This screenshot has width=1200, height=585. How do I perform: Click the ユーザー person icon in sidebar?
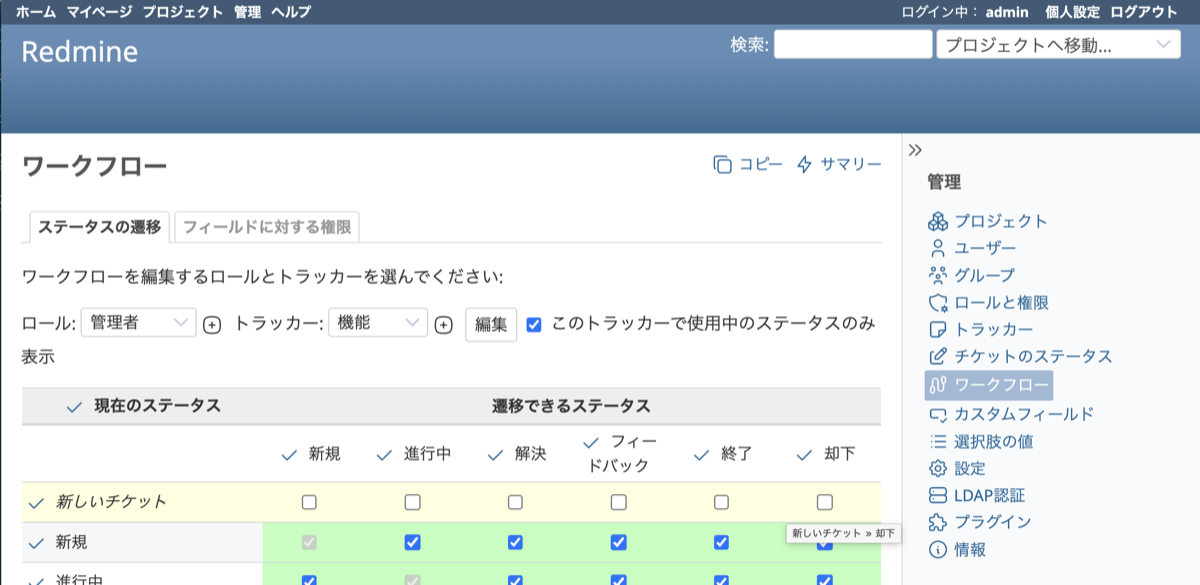click(937, 248)
